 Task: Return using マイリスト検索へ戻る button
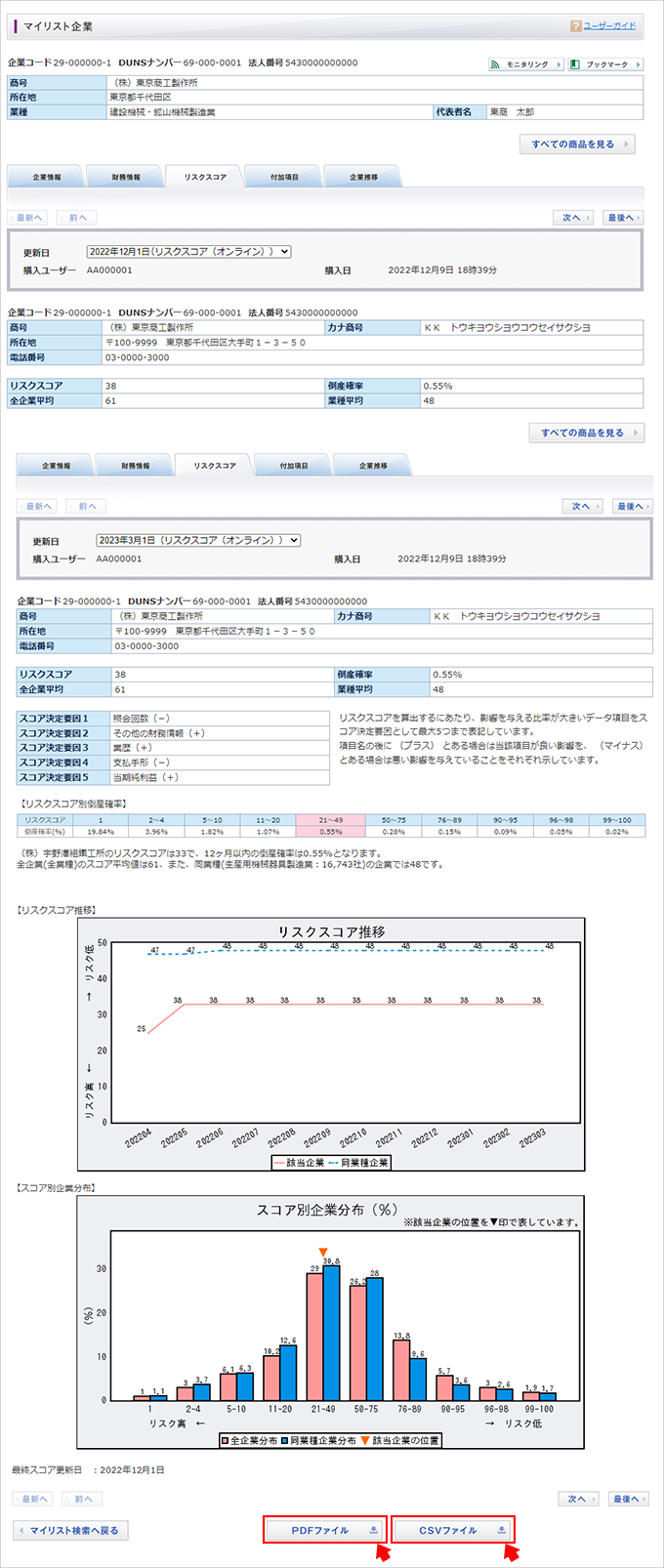click(x=70, y=1530)
